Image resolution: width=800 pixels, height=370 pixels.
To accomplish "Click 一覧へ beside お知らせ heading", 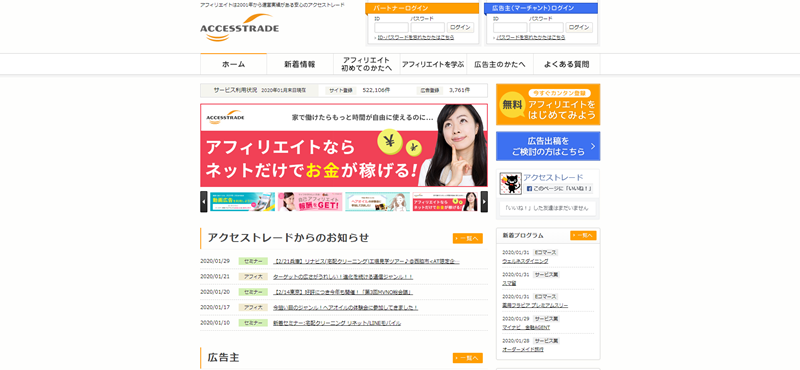I will [x=467, y=238].
